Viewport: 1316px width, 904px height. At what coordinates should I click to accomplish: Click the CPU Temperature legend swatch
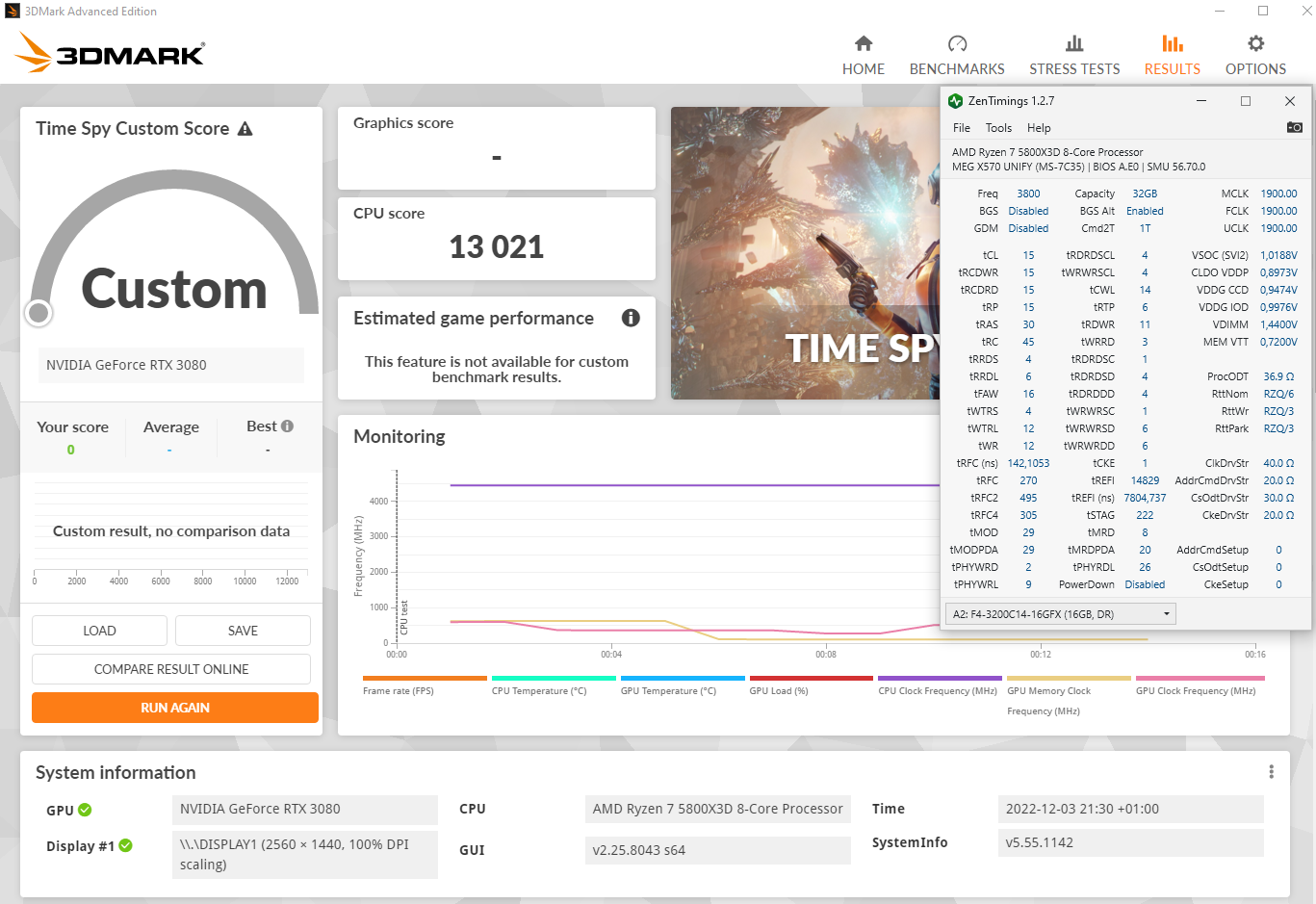click(x=554, y=678)
